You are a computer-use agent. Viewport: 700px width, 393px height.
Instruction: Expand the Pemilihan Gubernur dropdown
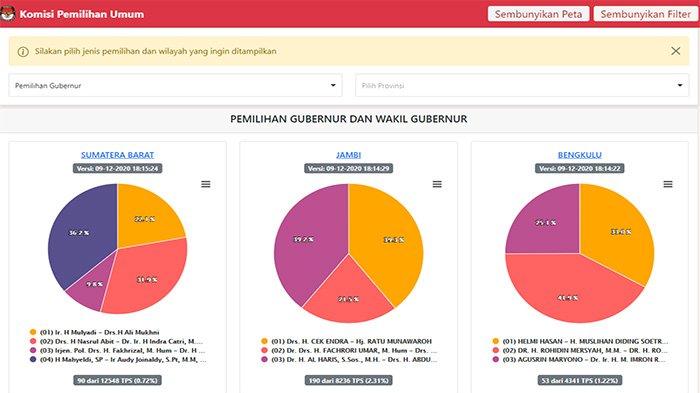coord(175,85)
